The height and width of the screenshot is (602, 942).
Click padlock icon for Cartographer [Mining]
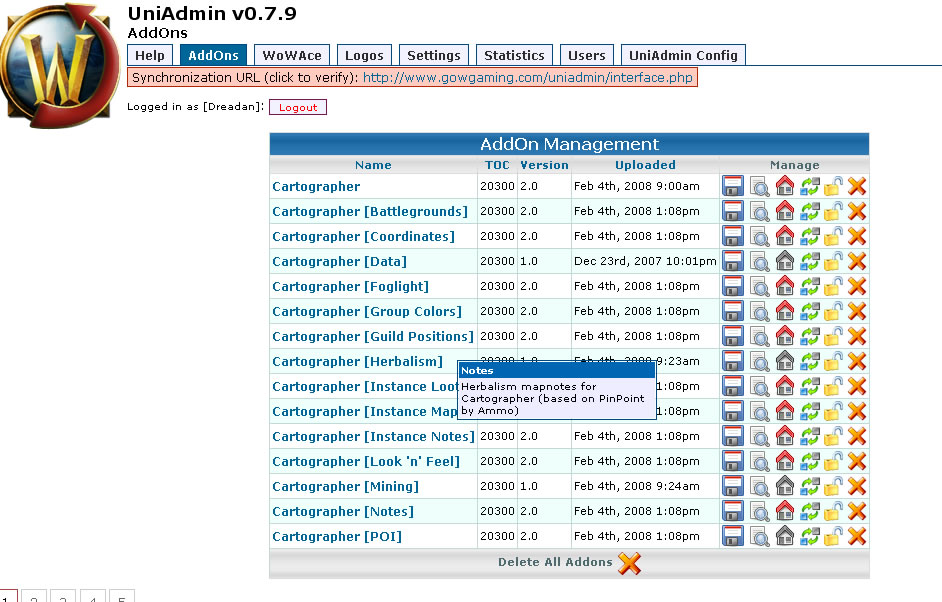point(833,486)
